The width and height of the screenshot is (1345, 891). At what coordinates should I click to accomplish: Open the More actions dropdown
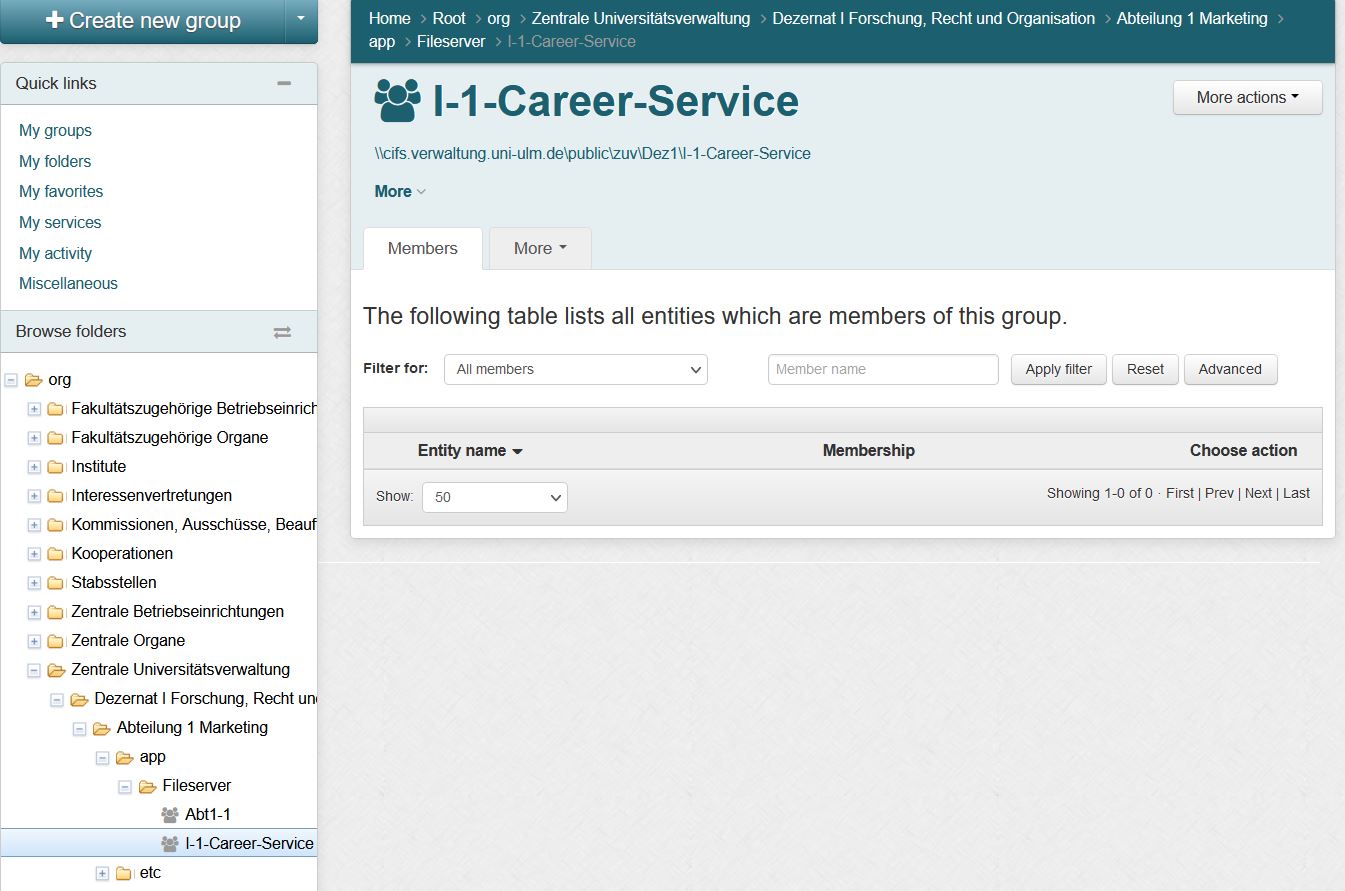pos(1247,98)
